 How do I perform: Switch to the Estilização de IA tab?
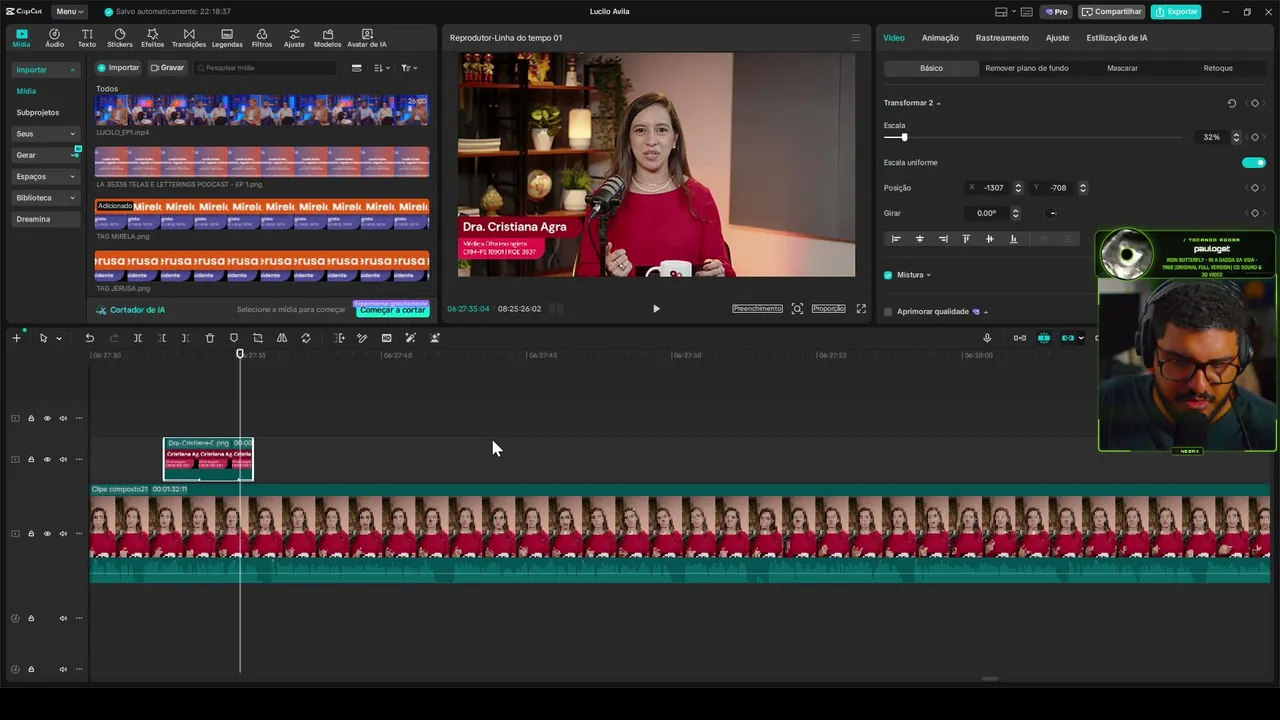[1116, 38]
